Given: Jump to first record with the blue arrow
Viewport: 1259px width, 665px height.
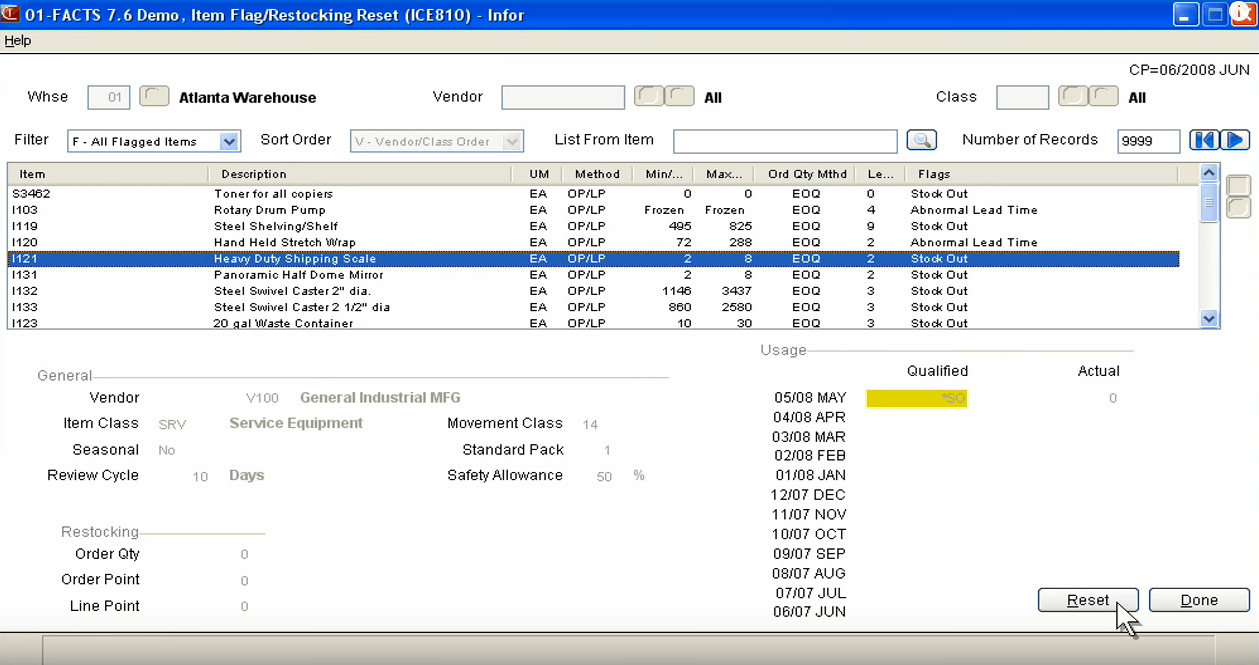Looking at the screenshot, I should tap(1204, 141).
